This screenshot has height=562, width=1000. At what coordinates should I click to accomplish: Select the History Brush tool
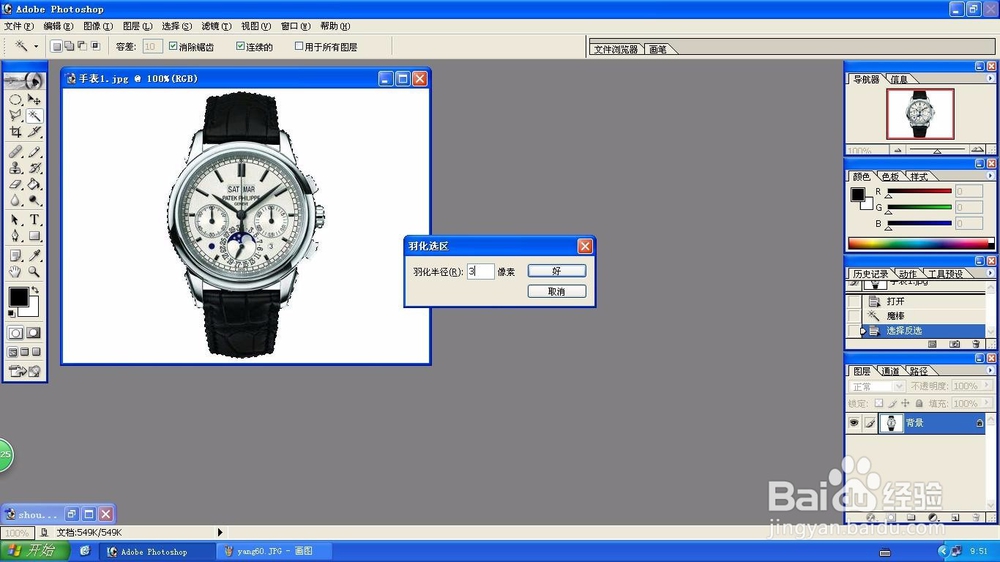34,168
